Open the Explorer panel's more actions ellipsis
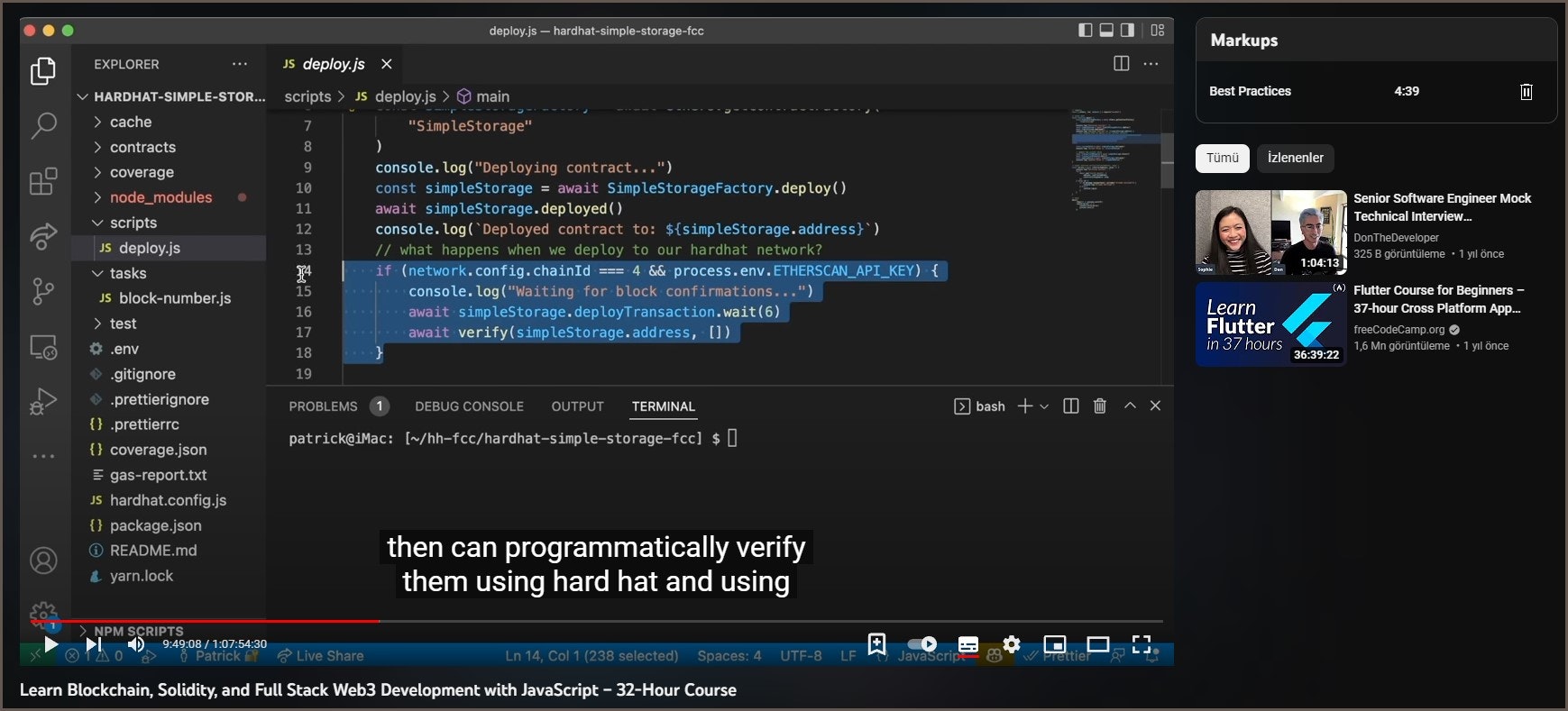 tap(239, 64)
